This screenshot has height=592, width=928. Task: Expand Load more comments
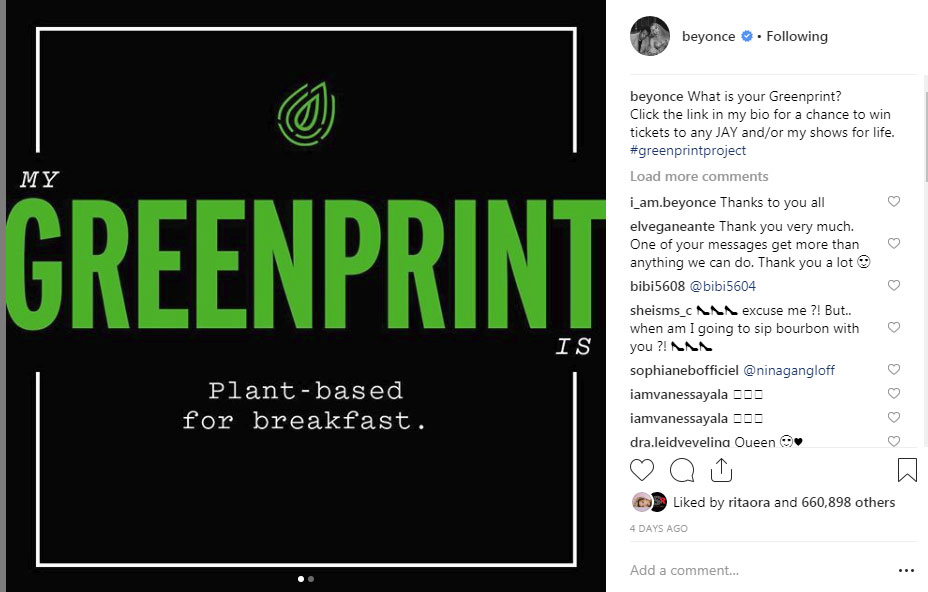pos(699,177)
